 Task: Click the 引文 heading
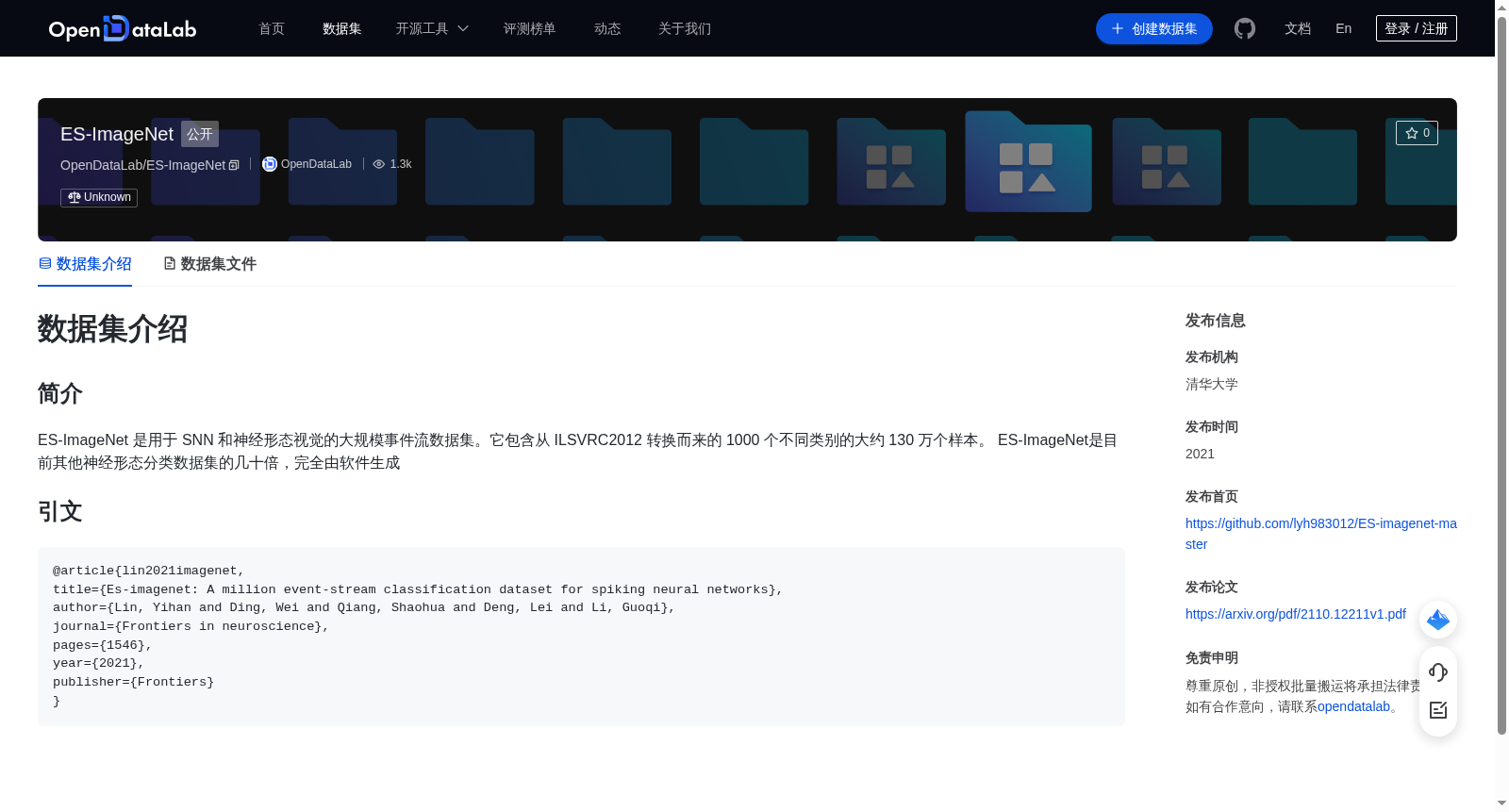tap(60, 511)
